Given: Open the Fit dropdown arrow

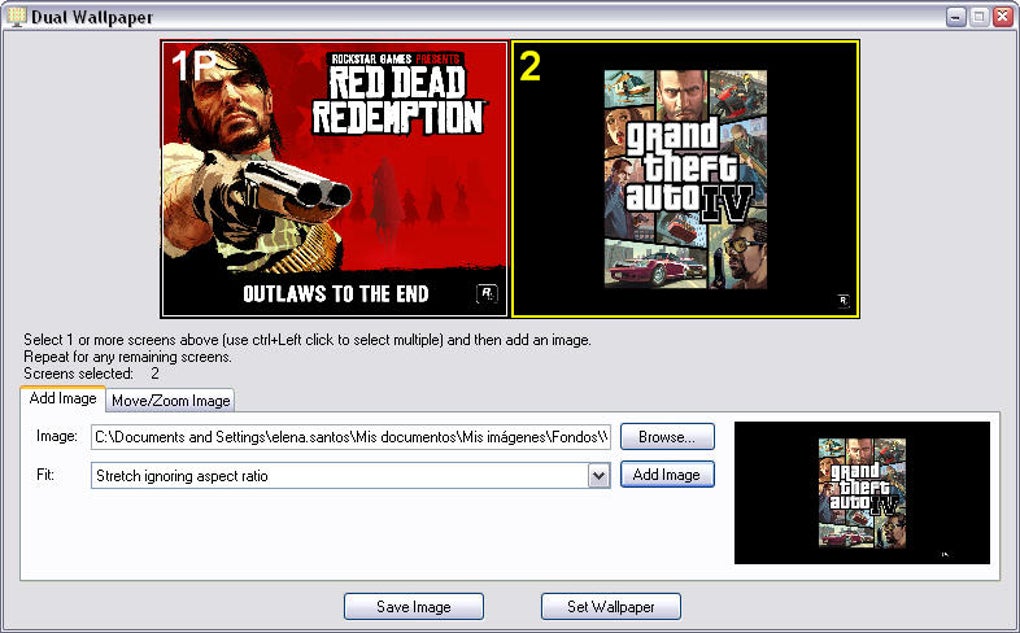Looking at the screenshot, I should 598,476.
